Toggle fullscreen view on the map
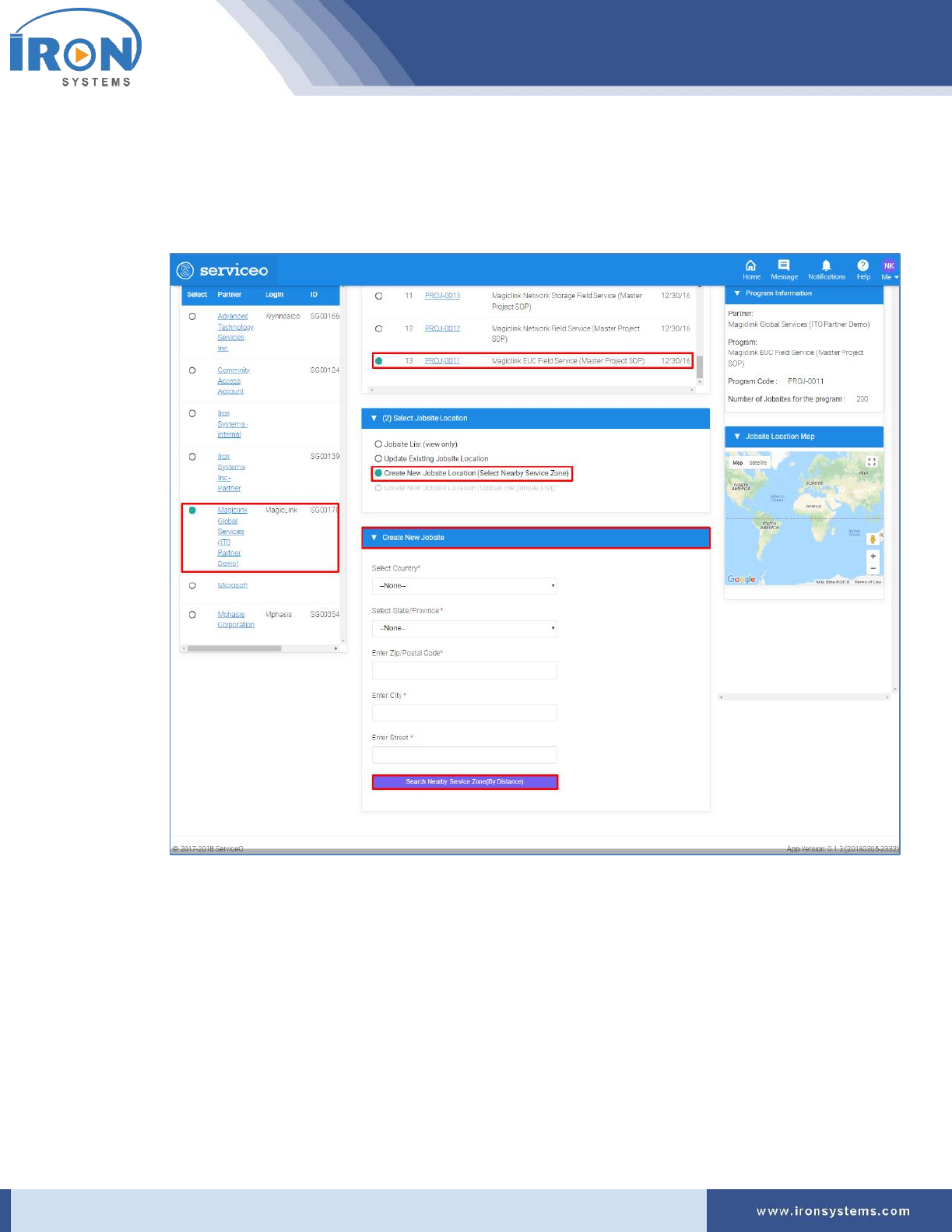Screen dimensions: 952x1232 click(872, 462)
